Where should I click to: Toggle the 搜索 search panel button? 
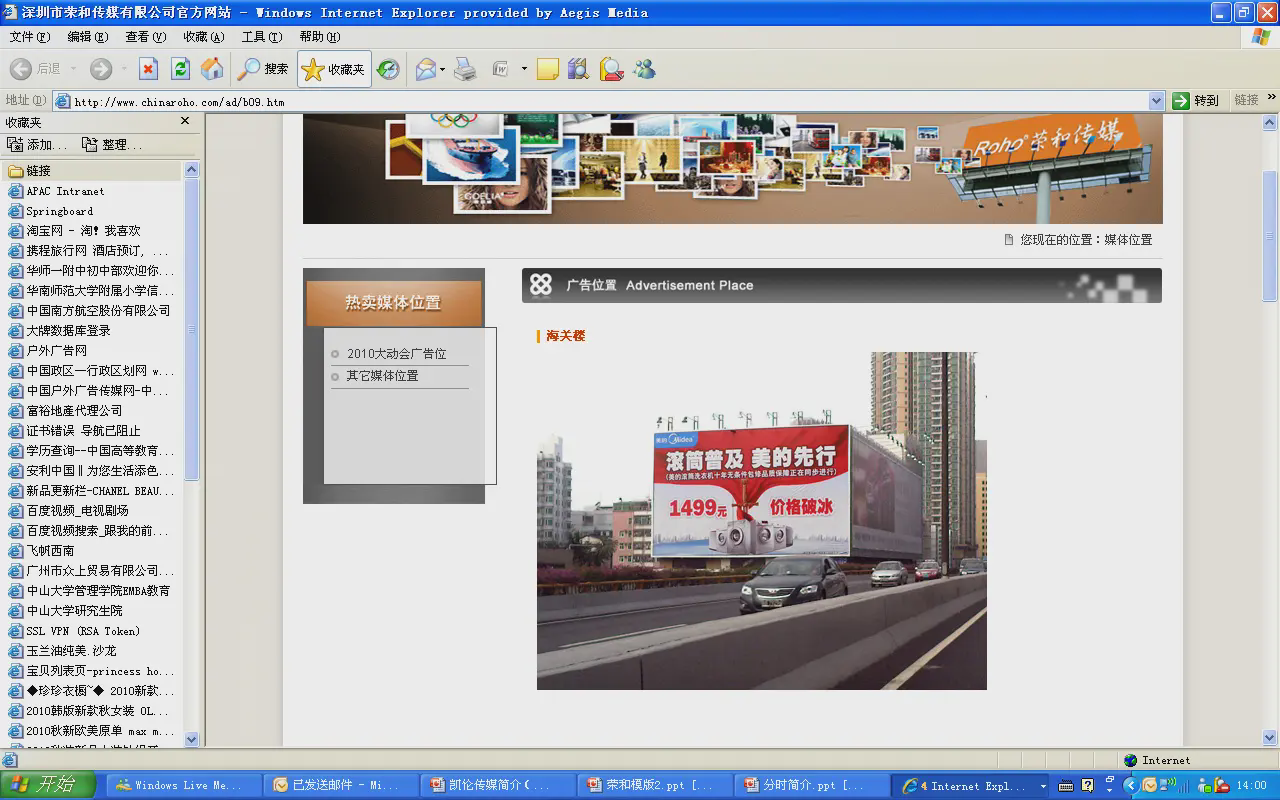[263, 69]
